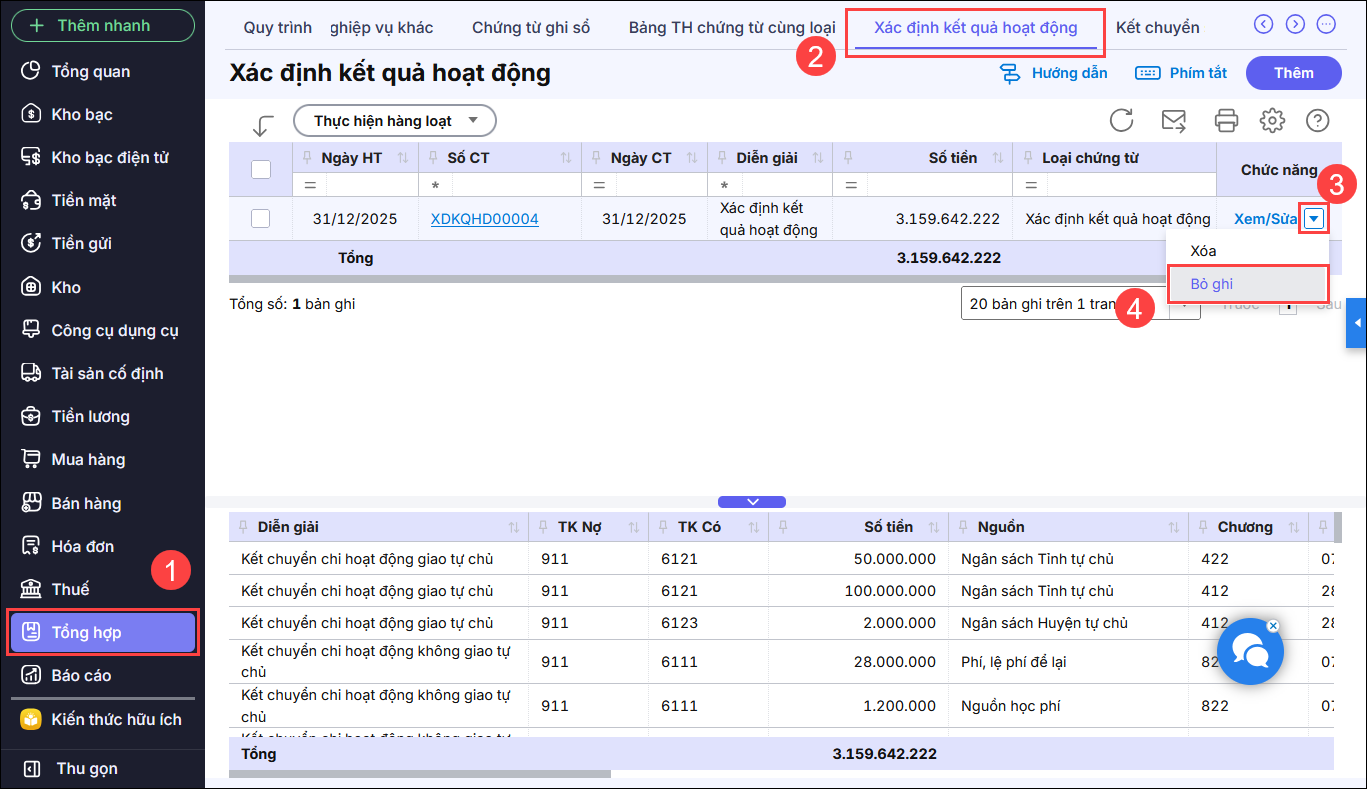This screenshot has width=1367, height=789.
Task: Open the more tabs ellipsis icon
Action: (x=1326, y=25)
